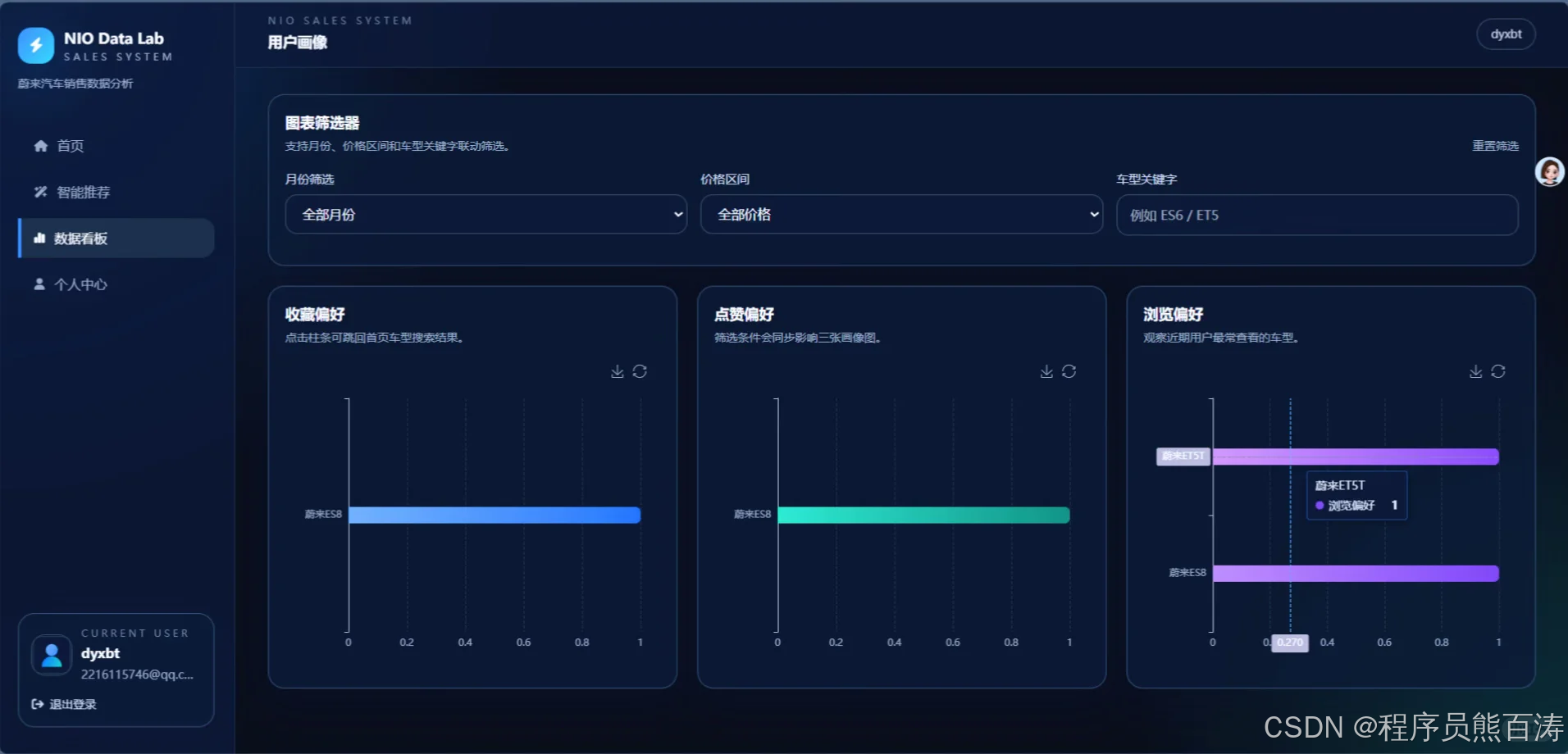1568x754 pixels.
Task: Click the NIO Data Lab lightning logo
Action: pyautogui.click(x=36, y=46)
